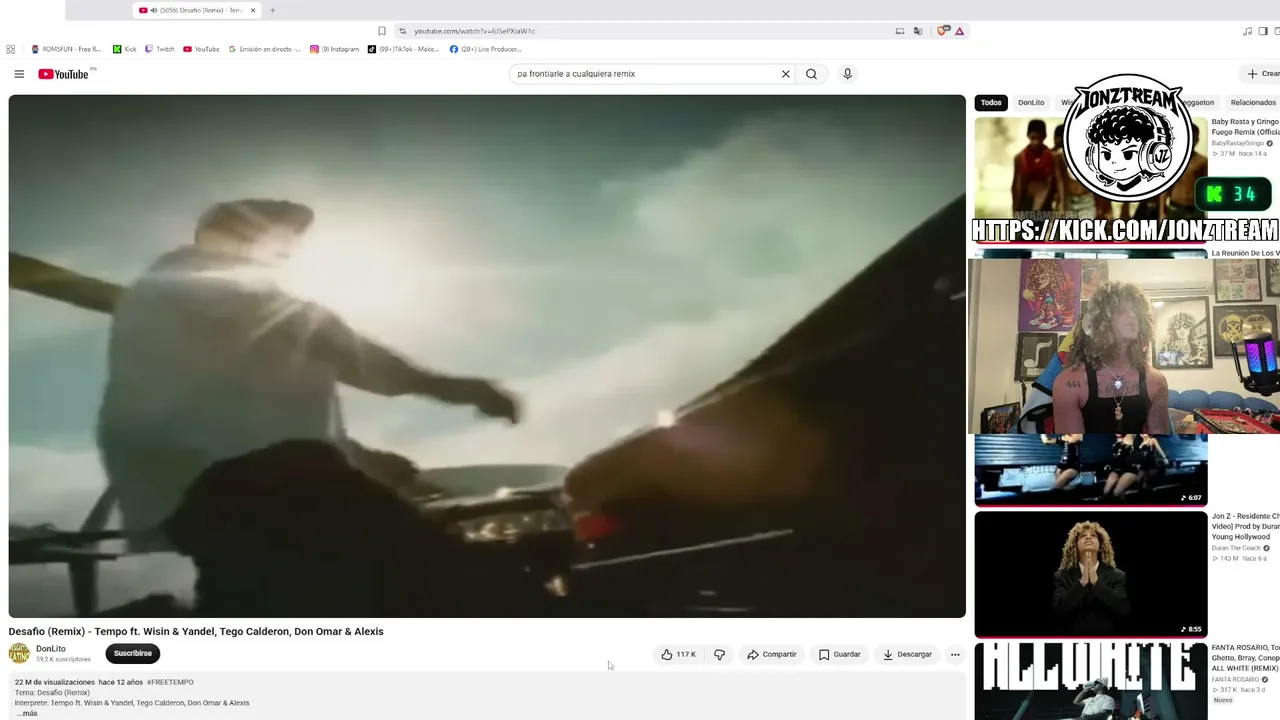
Task: Click the video title Desafio (Remix)
Action: (196, 632)
